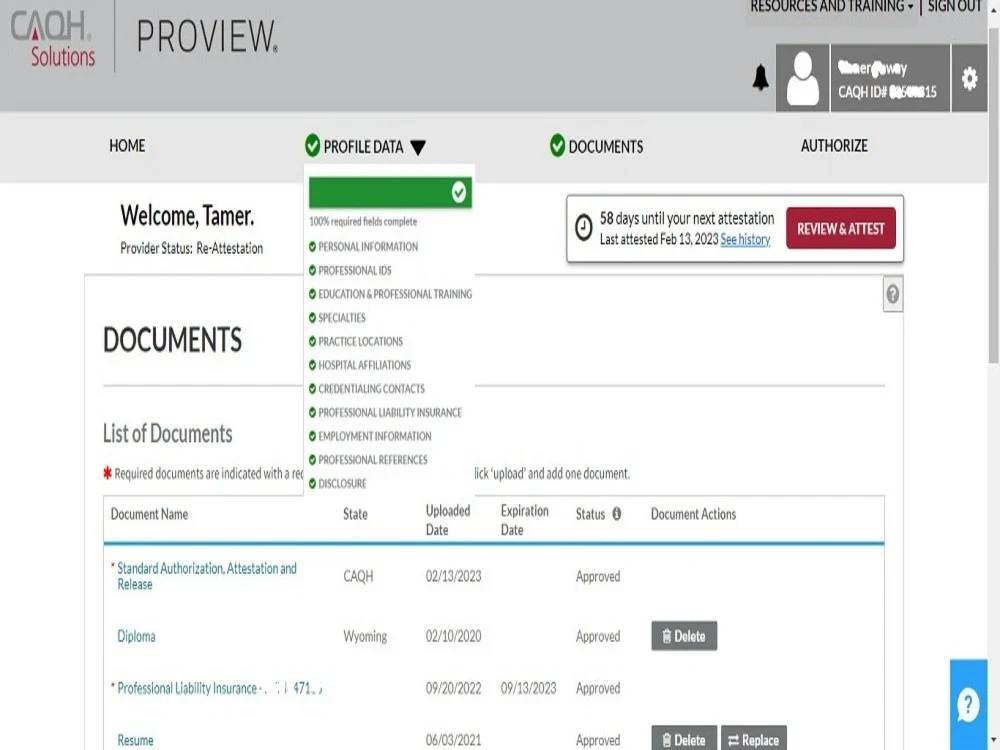
Task: Open Practice Locations menu item
Action: (x=360, y=341)
